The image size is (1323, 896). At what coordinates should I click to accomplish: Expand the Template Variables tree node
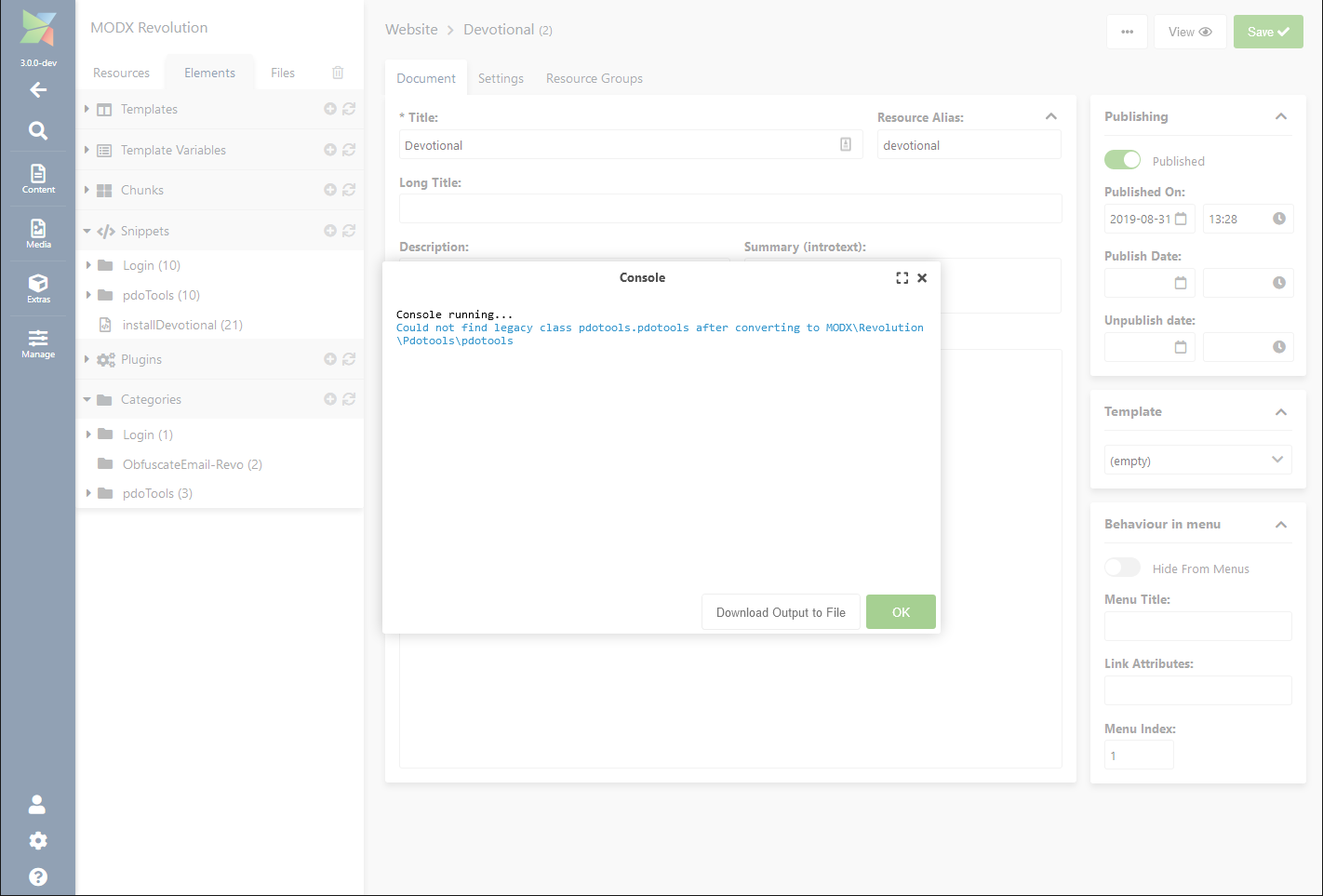(87, 150)
